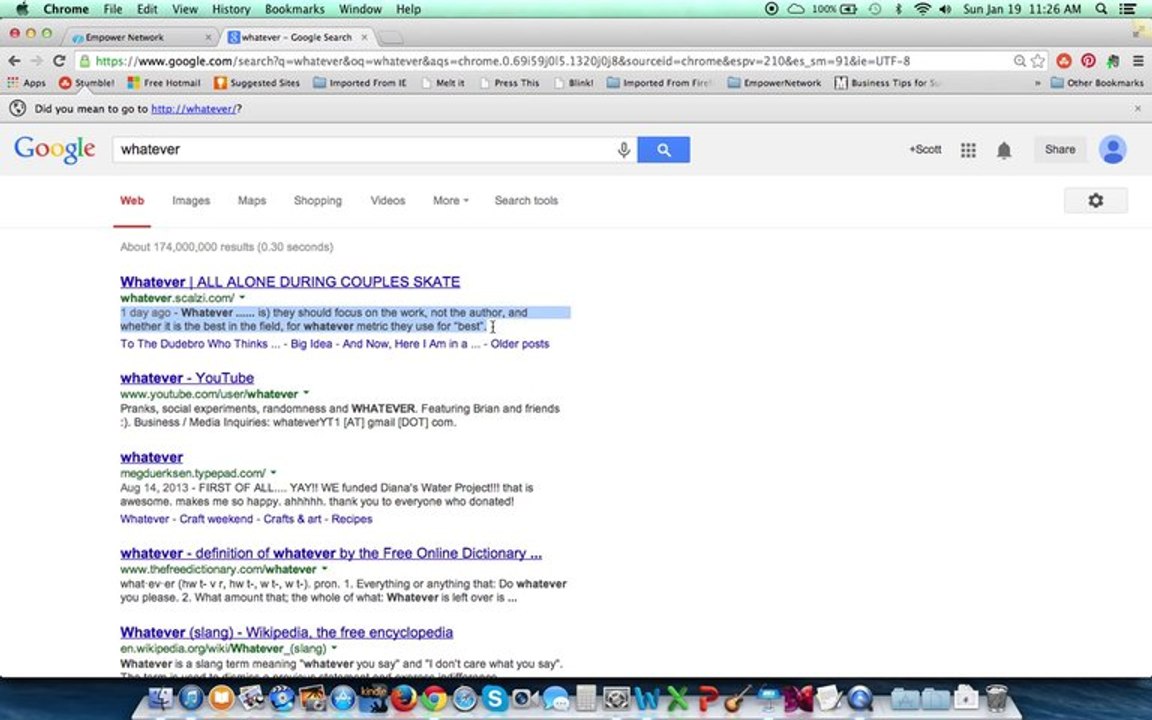Expand arrow next to youtube.com/user/whatever
Viewport: 1152px width, 720px height.
point(306,394)
